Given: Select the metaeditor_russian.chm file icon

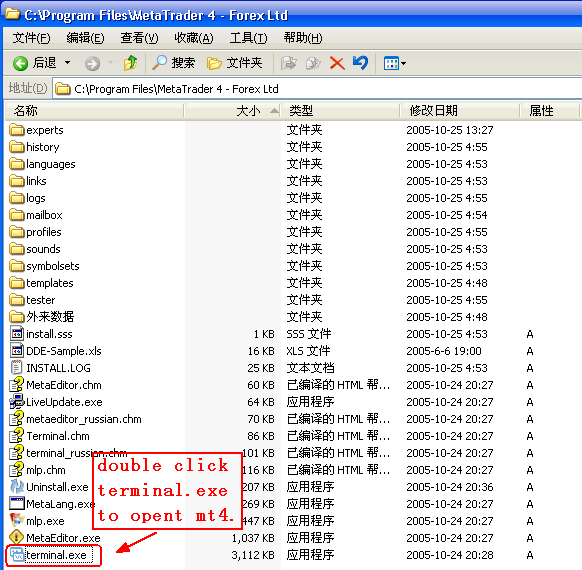Looking at the screenshot, I should pos(17,419).
